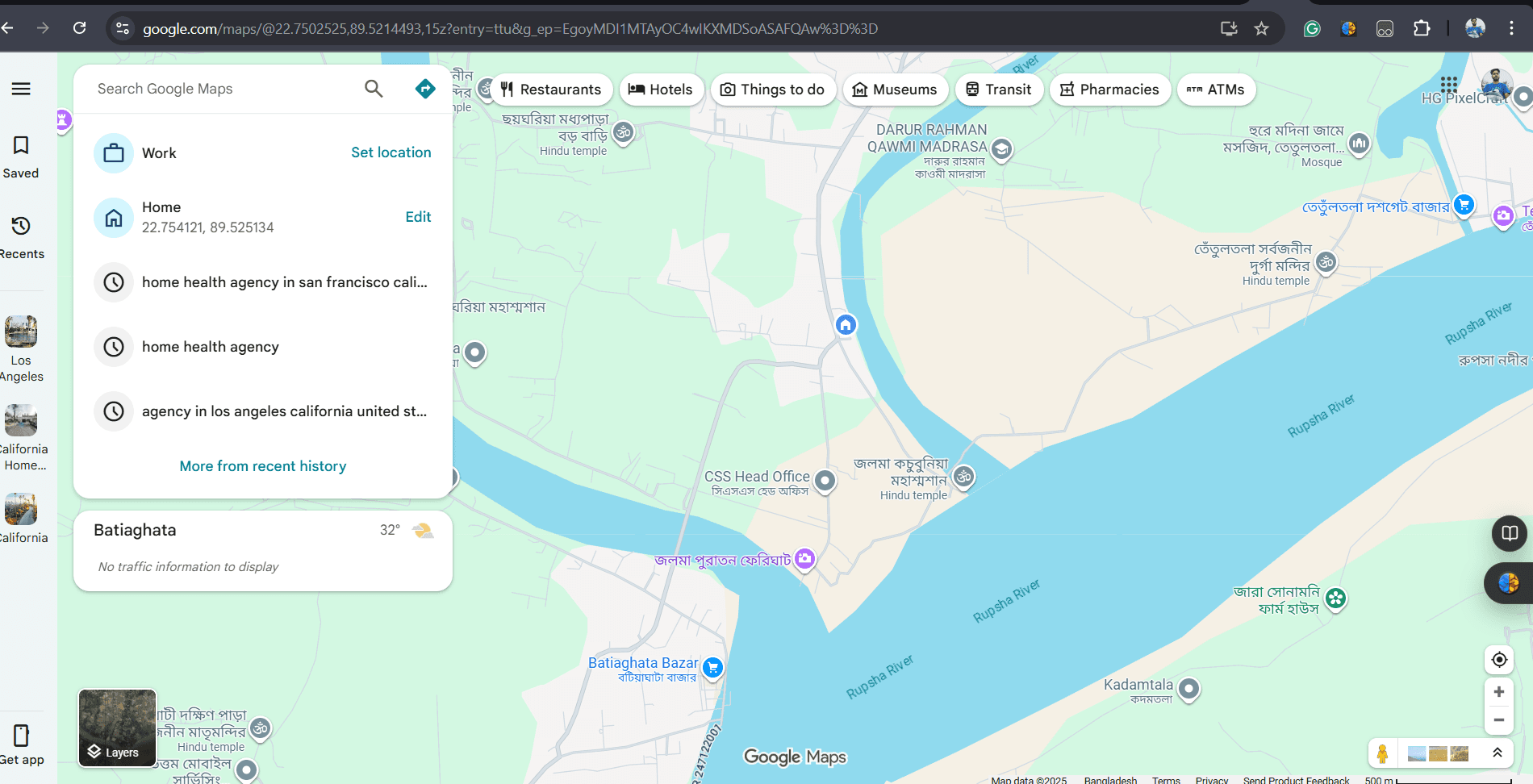Filter by Restaurants
The image size is (1533, 784).
pos(550,90)
